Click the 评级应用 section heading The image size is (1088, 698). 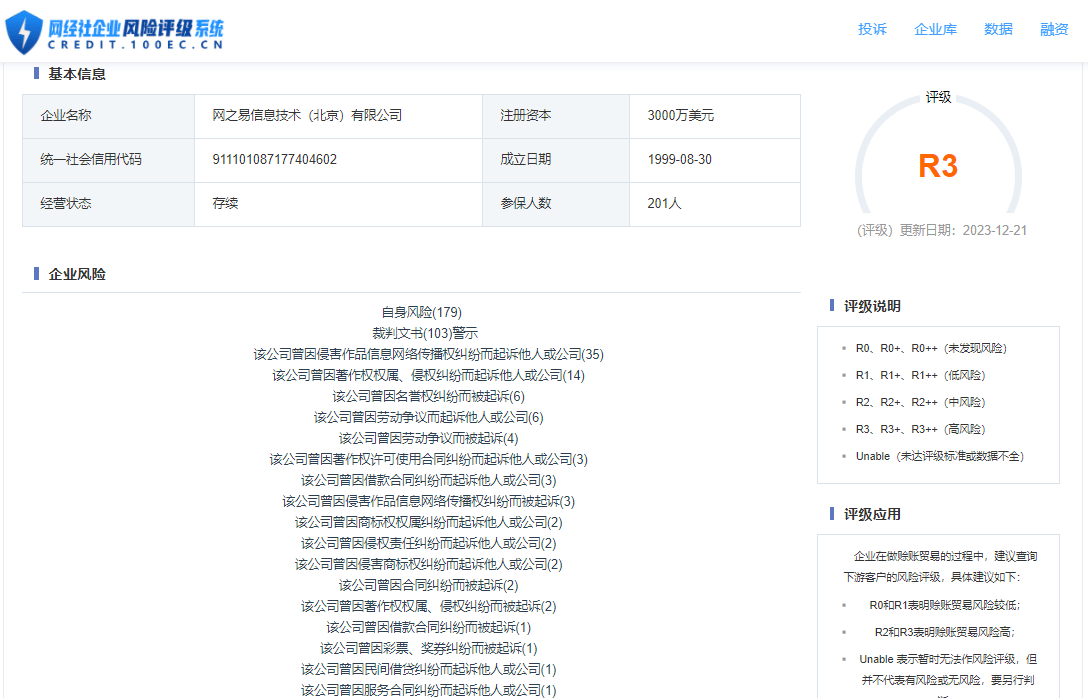tap(872, 514)
